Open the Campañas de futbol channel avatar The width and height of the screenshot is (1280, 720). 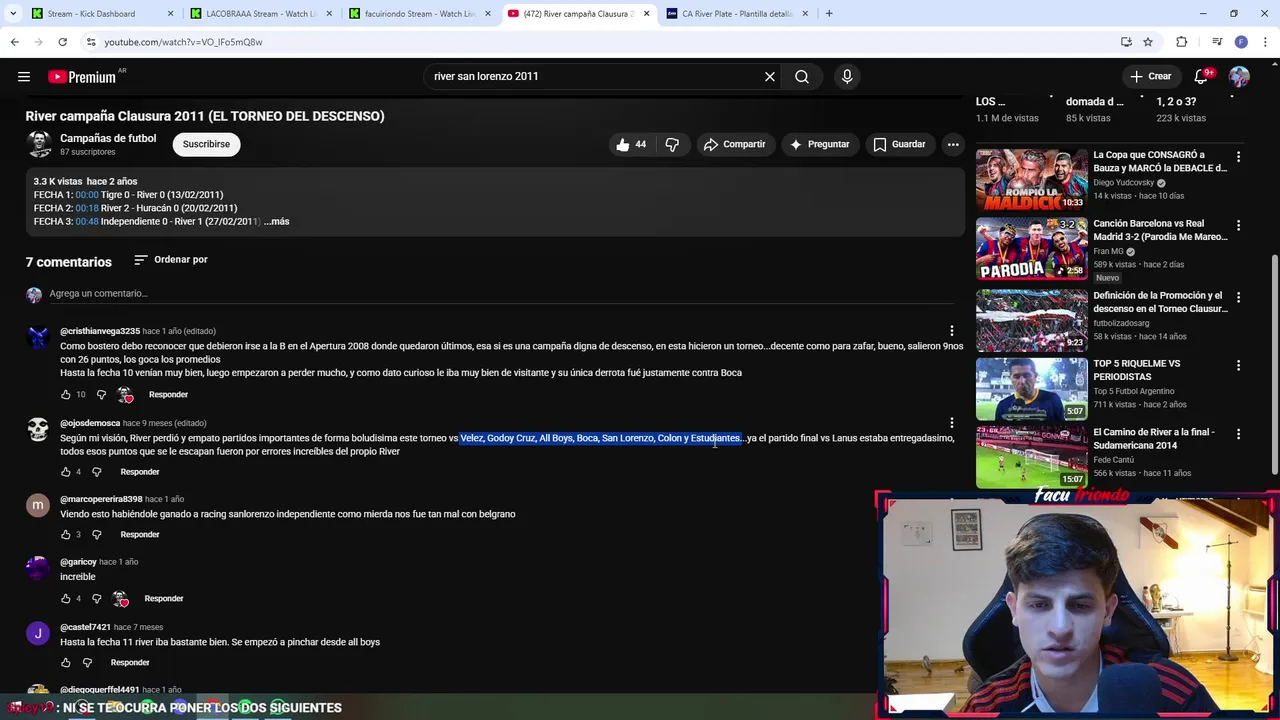39,144
